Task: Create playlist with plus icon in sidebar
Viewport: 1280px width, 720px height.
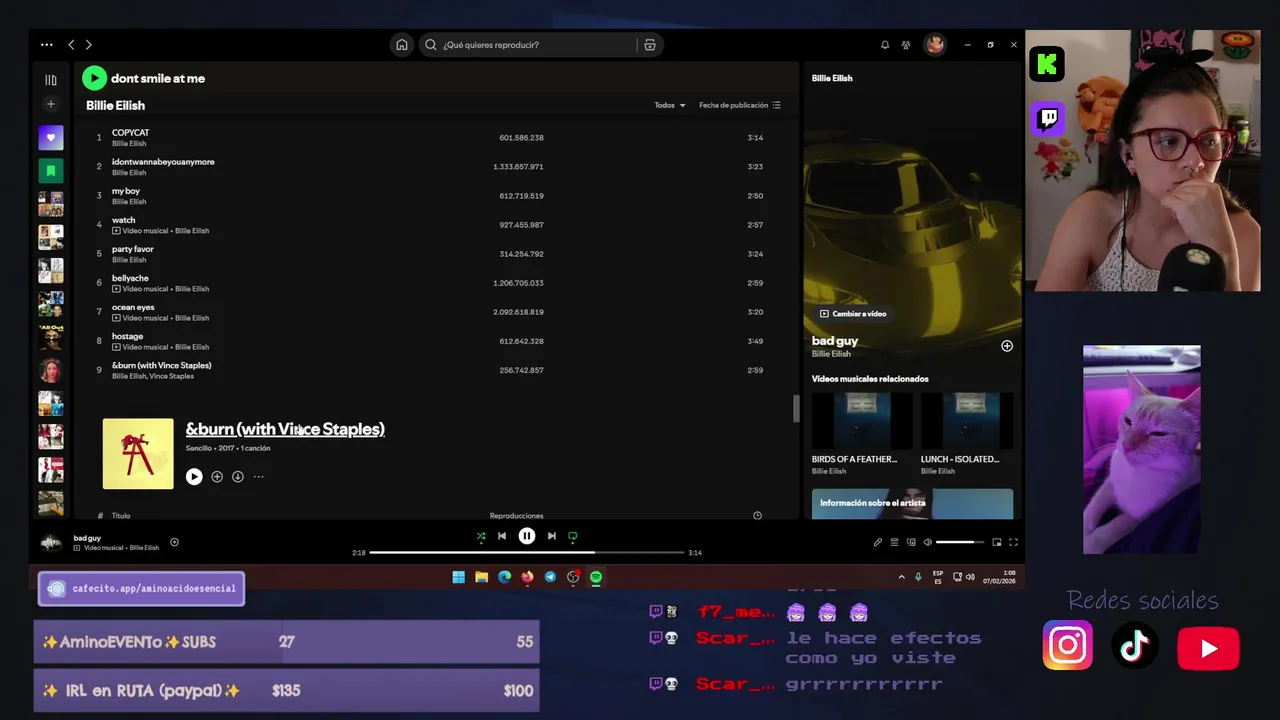Action: [x=51, y=104]
